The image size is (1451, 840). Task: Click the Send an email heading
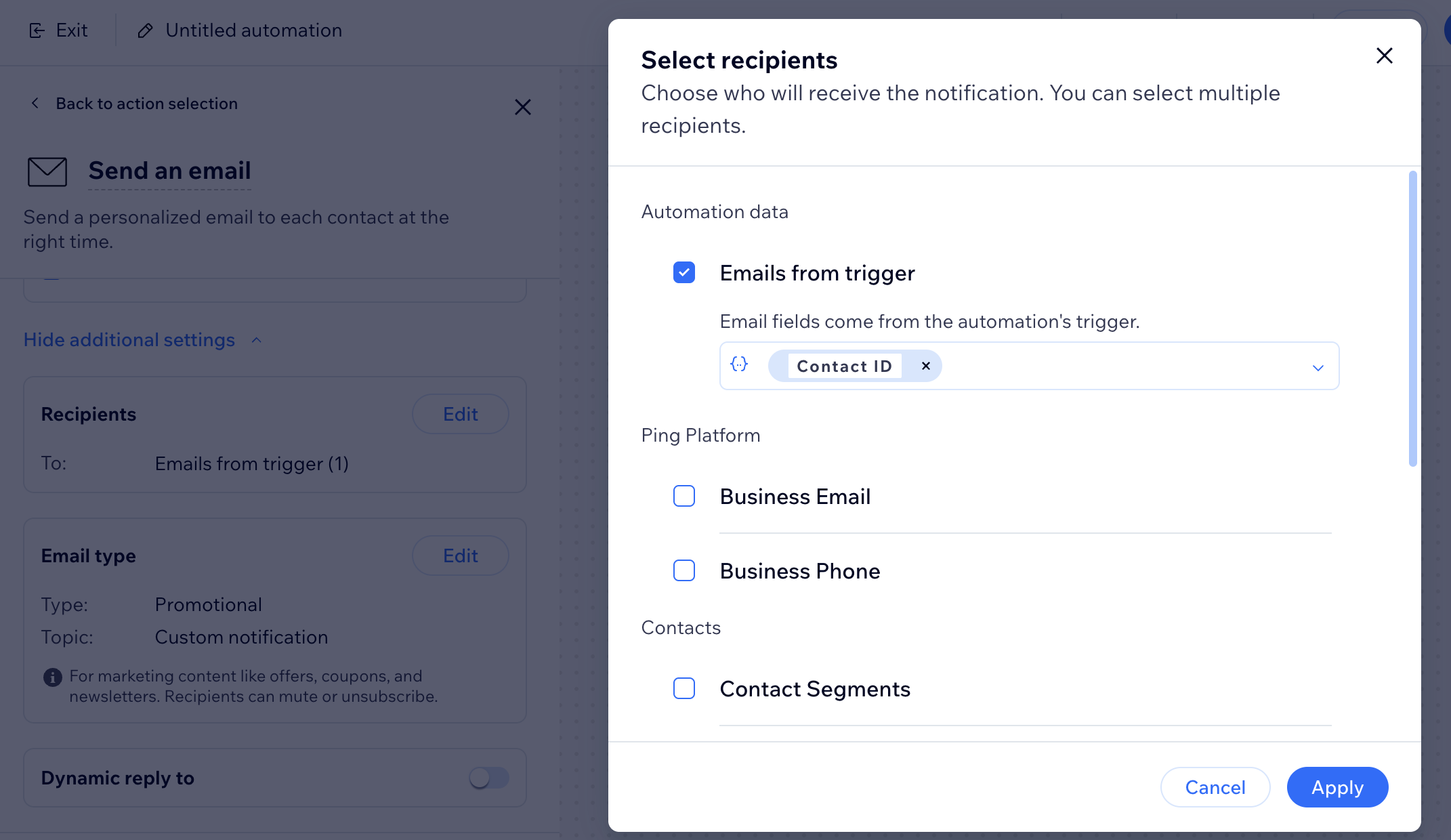click(x=169, y=171)
